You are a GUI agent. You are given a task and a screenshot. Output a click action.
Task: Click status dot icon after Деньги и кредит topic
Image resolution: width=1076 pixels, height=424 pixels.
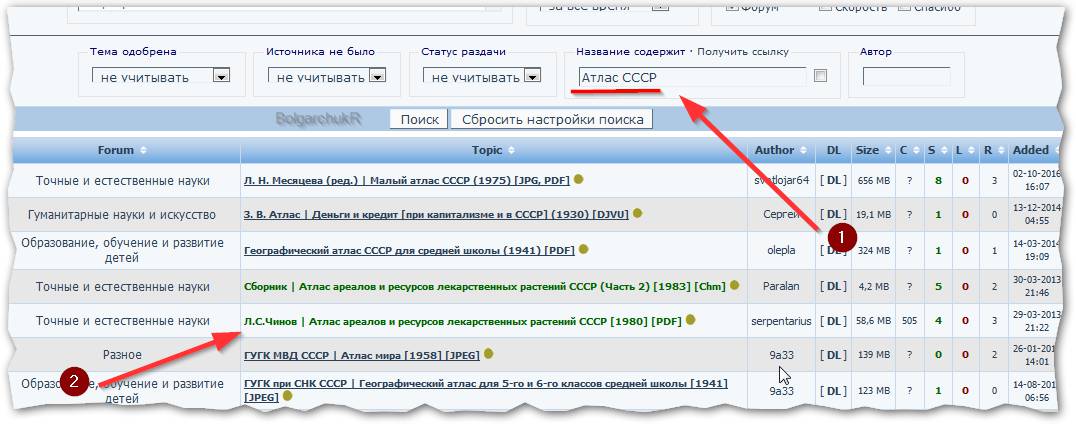click(638, 213)
